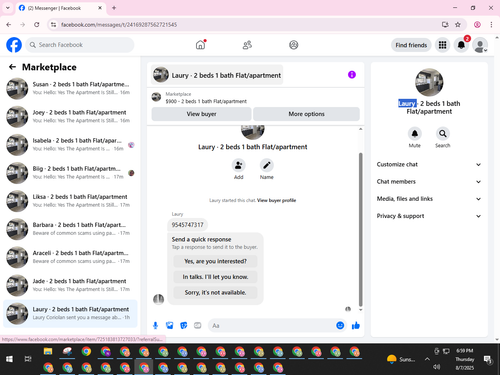Record a voice clip with microphone icon

[x=155, y=325]
